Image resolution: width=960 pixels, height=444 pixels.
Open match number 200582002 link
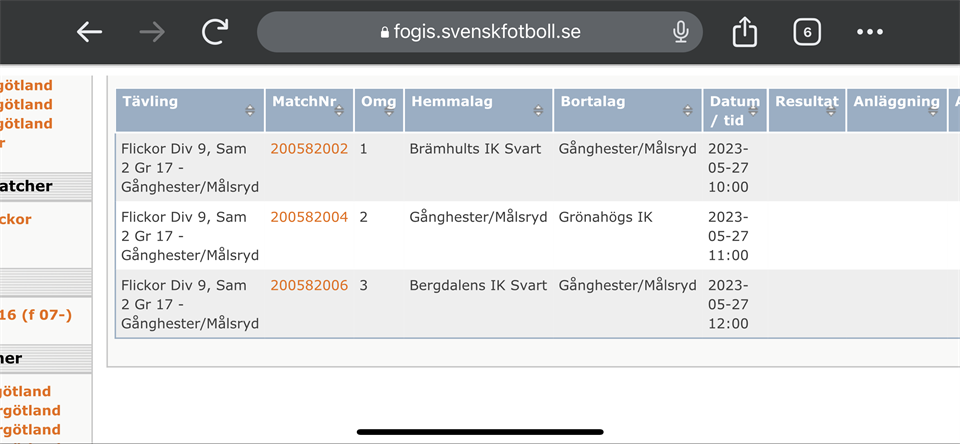coord(309,149)
